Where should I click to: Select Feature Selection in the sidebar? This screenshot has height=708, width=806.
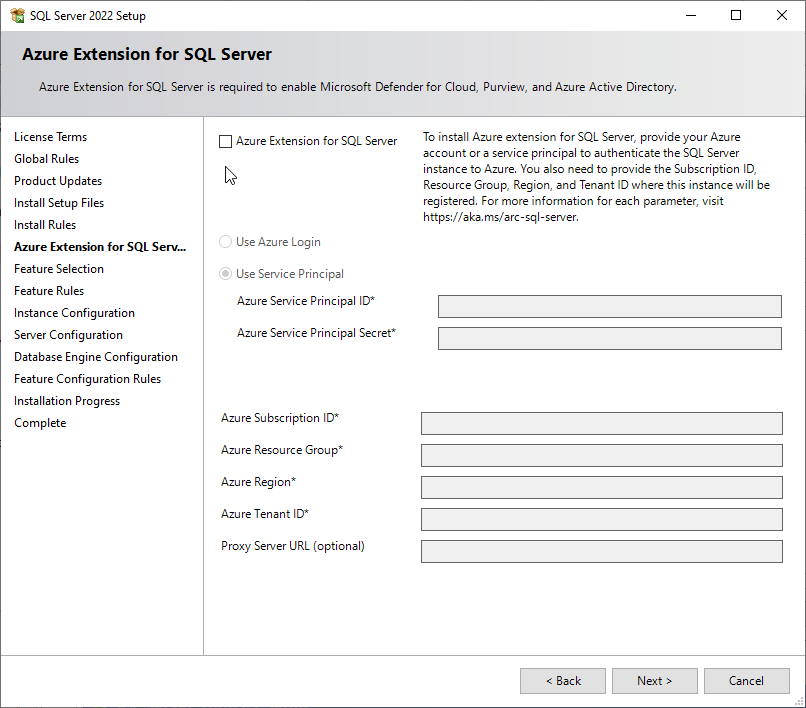[59, 269]
